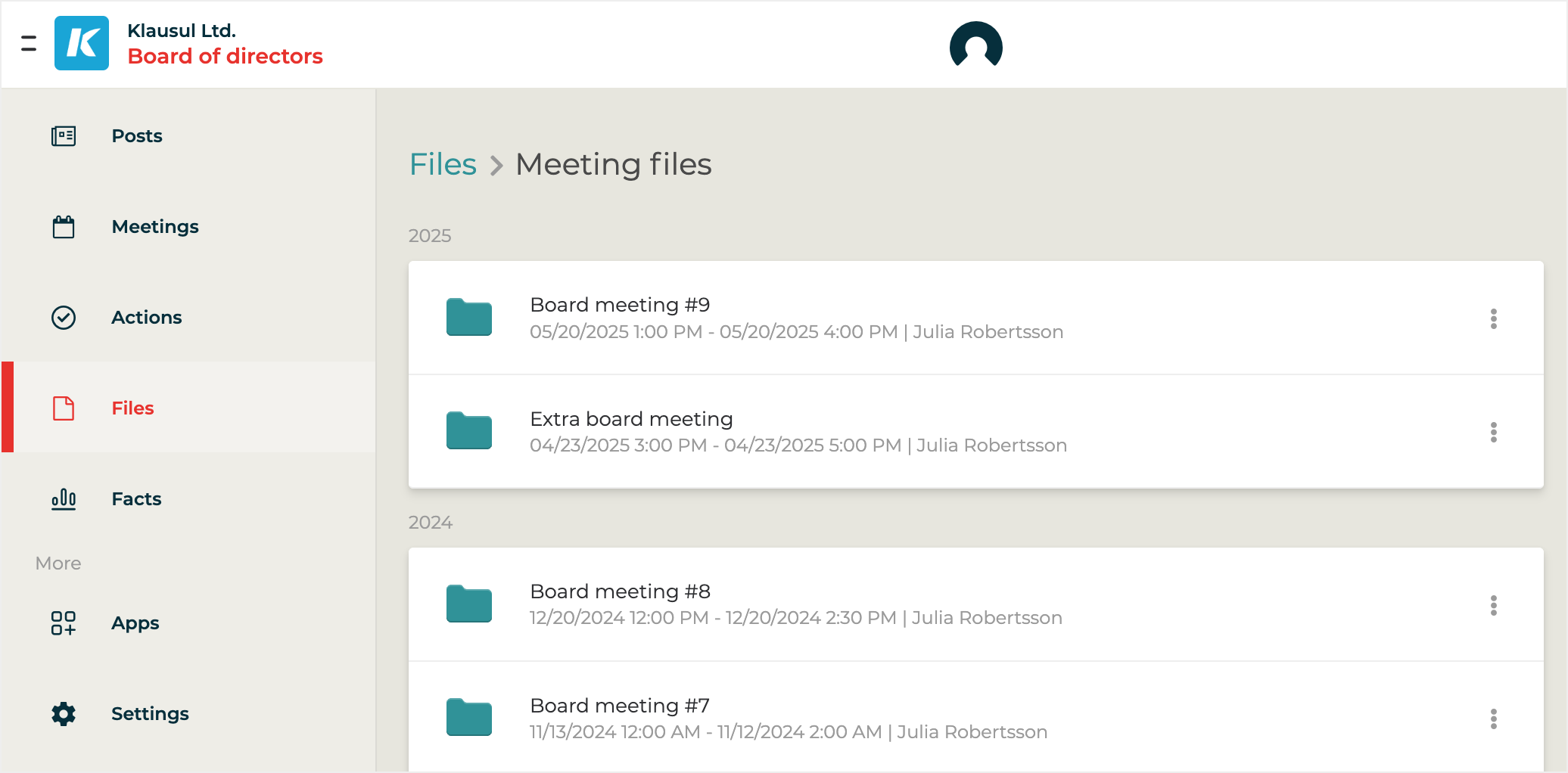The width and height of the screenshot is (1568, 773).
Task: Click the Actions checkmark icon
Action: coord(64,318)
